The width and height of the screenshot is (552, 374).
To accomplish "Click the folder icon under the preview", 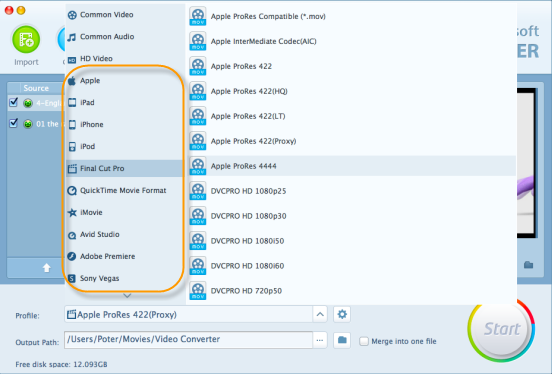I will pyautogui.click(x=528, y=264).
